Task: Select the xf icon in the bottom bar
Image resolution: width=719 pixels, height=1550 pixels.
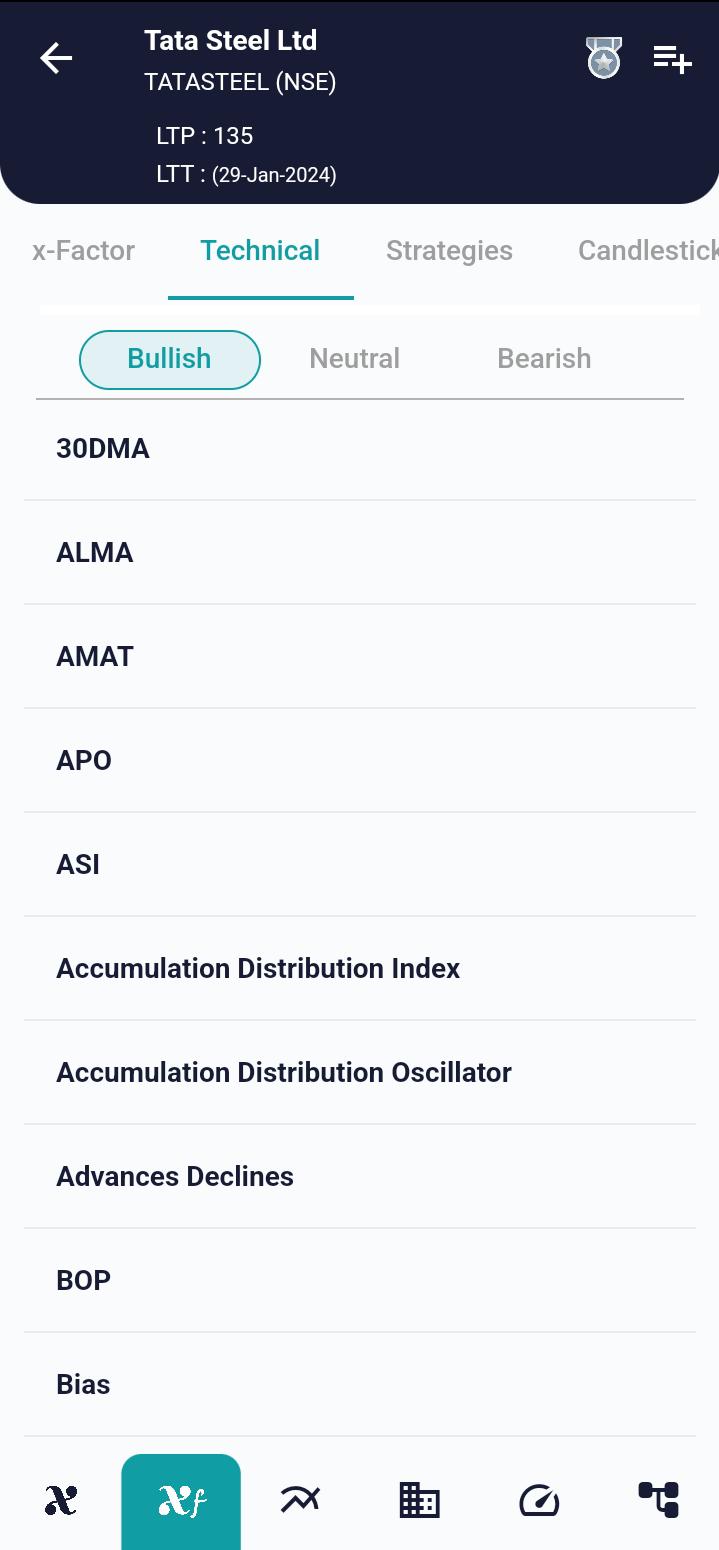Action: click(x=180, y=1500)
